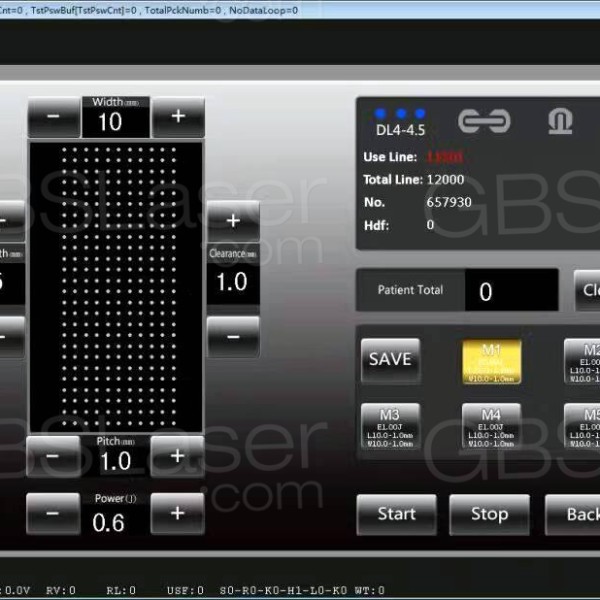Select the M4 memory preset
Screen dimensions: 600x600
click(491, 425)
